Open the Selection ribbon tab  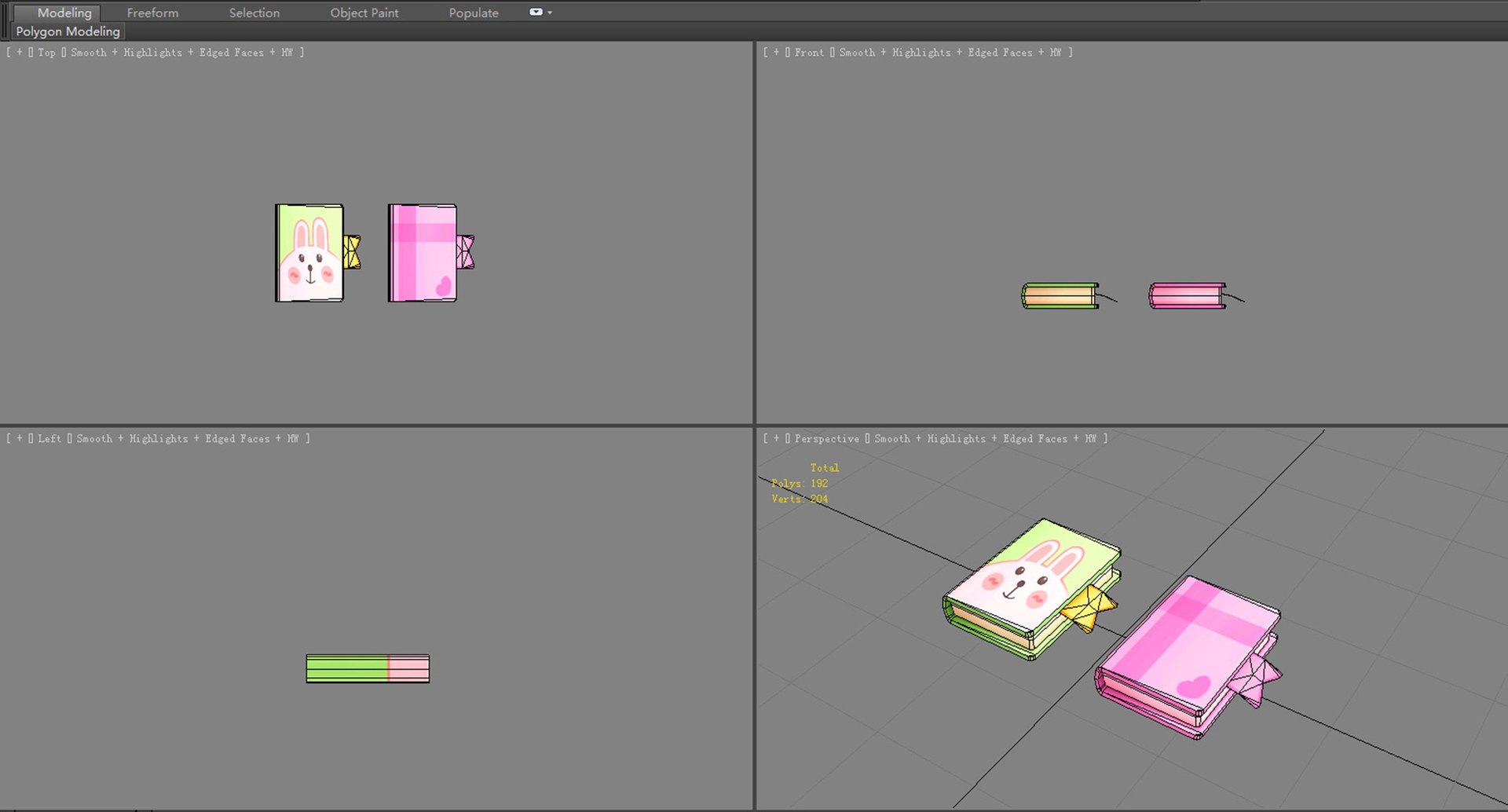(x=254, y=13)
